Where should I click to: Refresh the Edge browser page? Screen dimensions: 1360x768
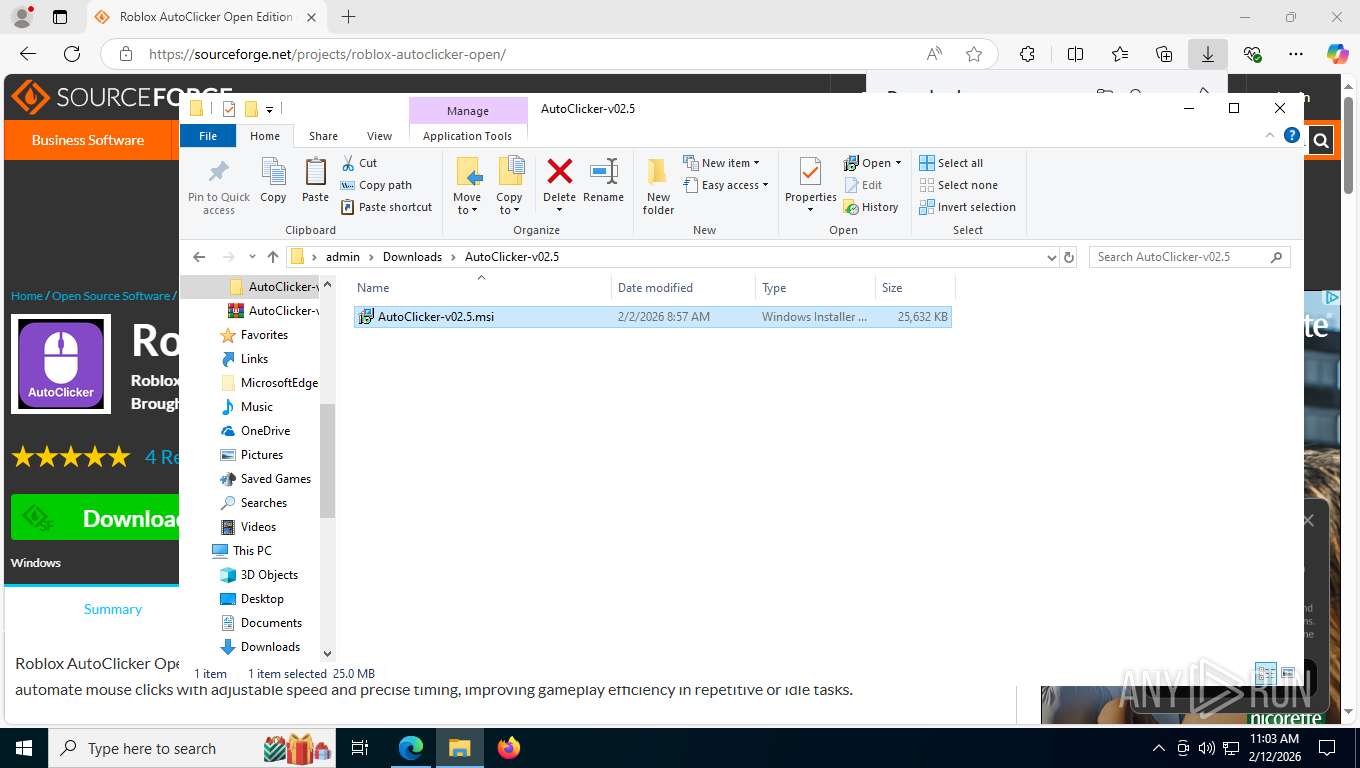pos(72,54)
